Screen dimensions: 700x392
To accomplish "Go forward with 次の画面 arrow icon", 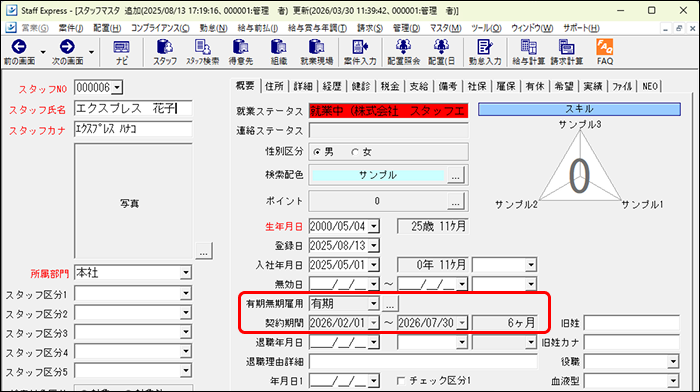I will pyautogui.click(x=67, y=47).
